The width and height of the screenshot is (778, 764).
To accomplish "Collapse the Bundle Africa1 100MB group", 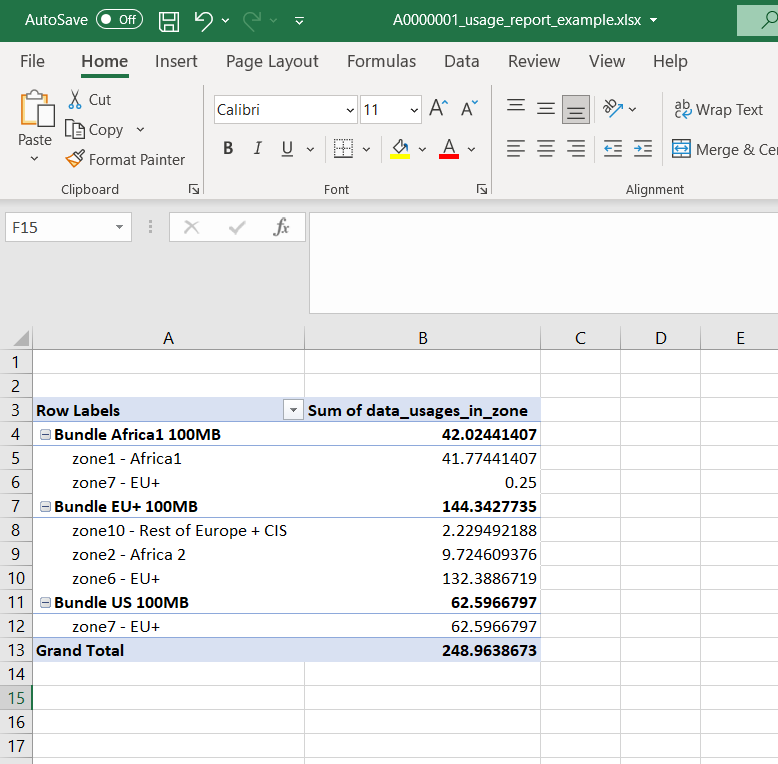I will (x=45, y=435).
